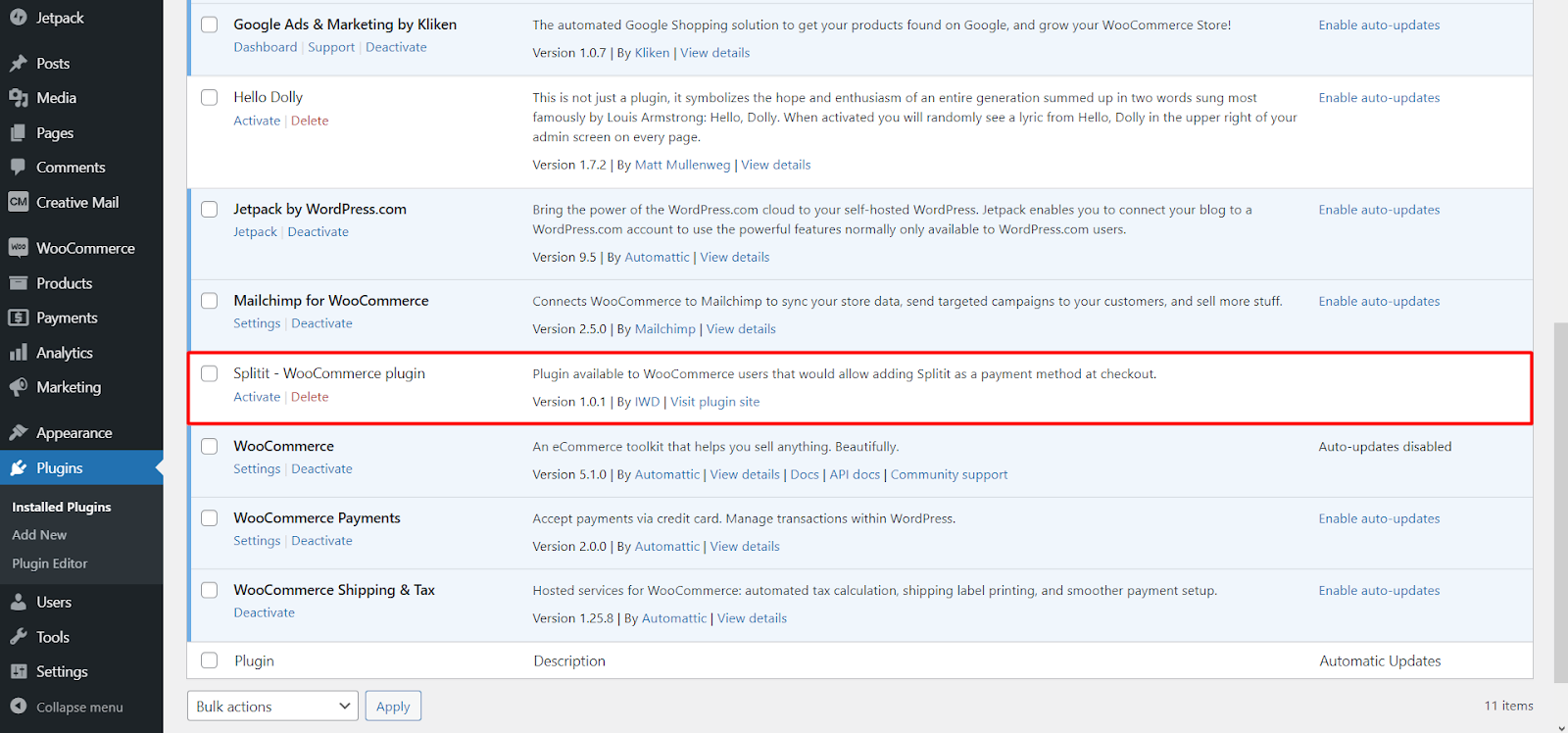The image size is (1568, 733).
Task: Enable auto-updates for Hello Dolly
Action: click(x=1379, y=98)
